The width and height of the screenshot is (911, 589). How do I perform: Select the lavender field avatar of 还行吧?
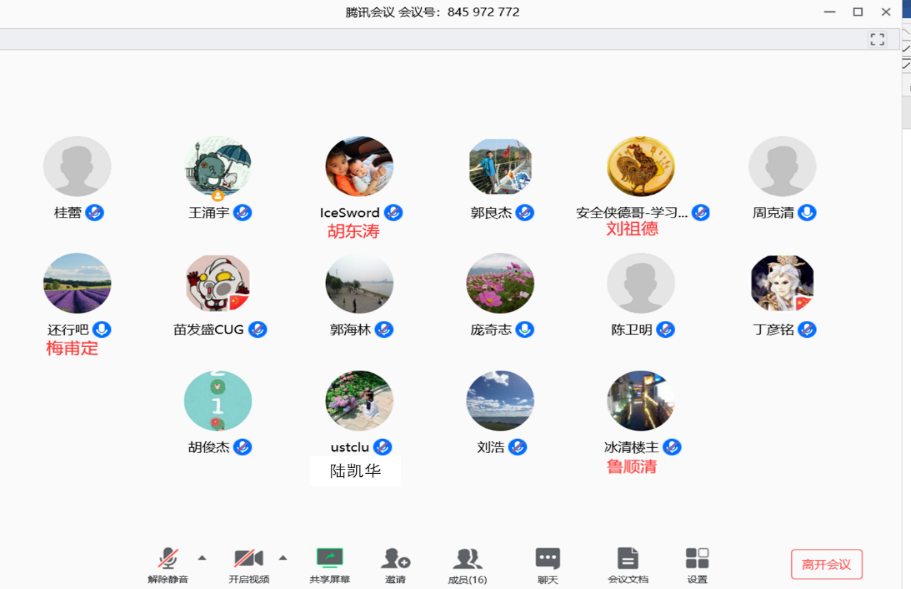pos(77,284)
